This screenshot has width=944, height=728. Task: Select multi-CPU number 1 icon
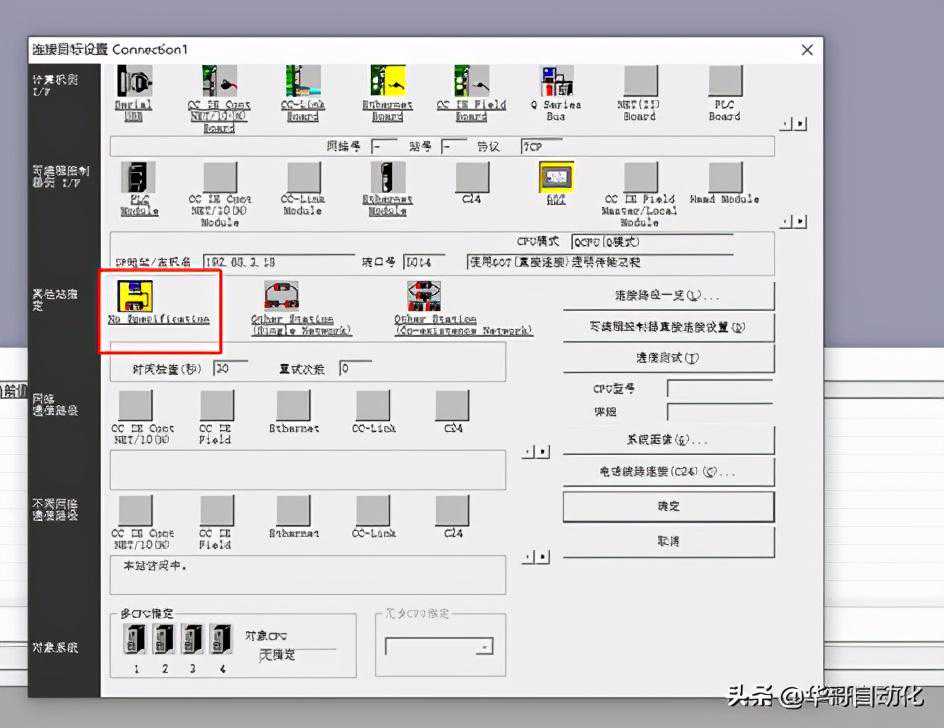tap(135, 638)
